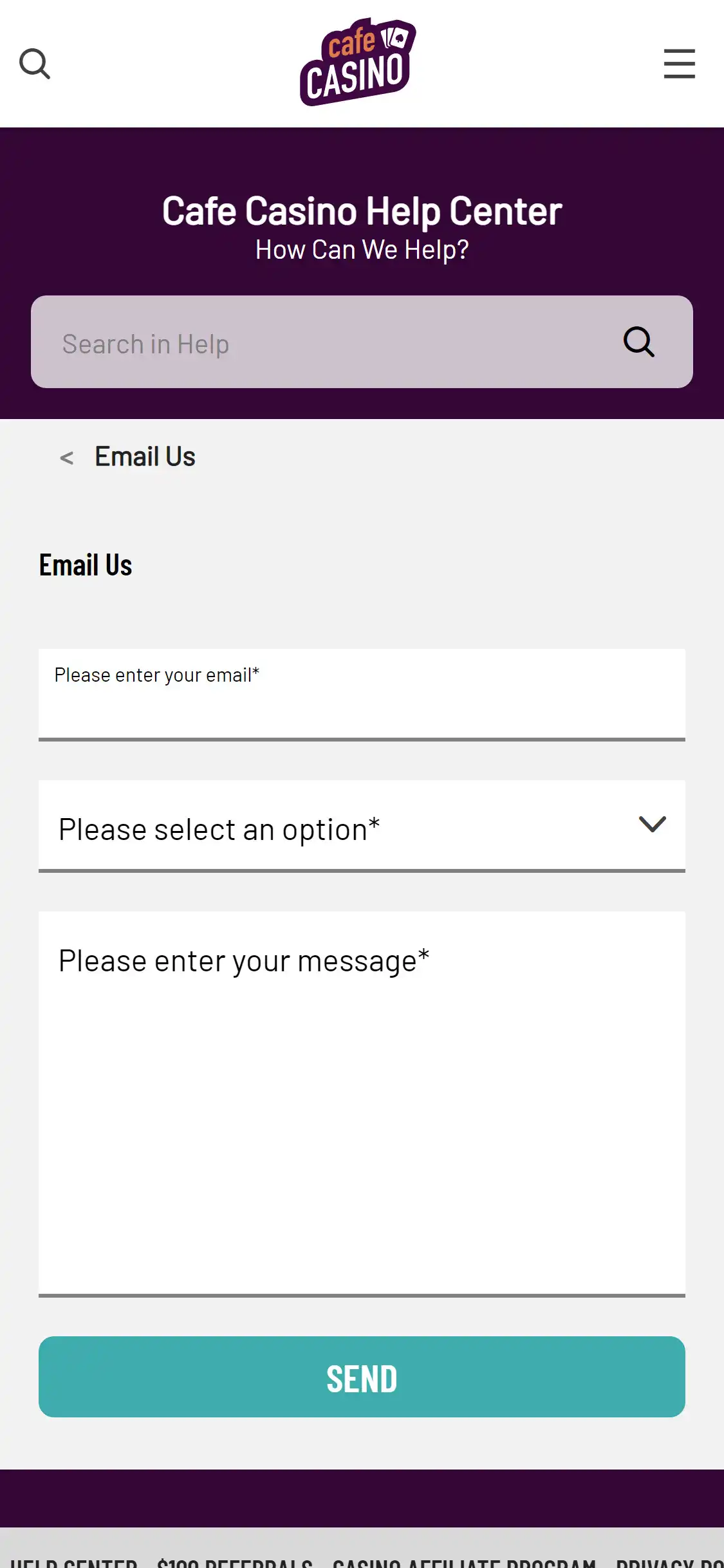The width and height of the screenshot is (724, 1568).
Task: Expand the option dropdown chevron
Action: 652,825
